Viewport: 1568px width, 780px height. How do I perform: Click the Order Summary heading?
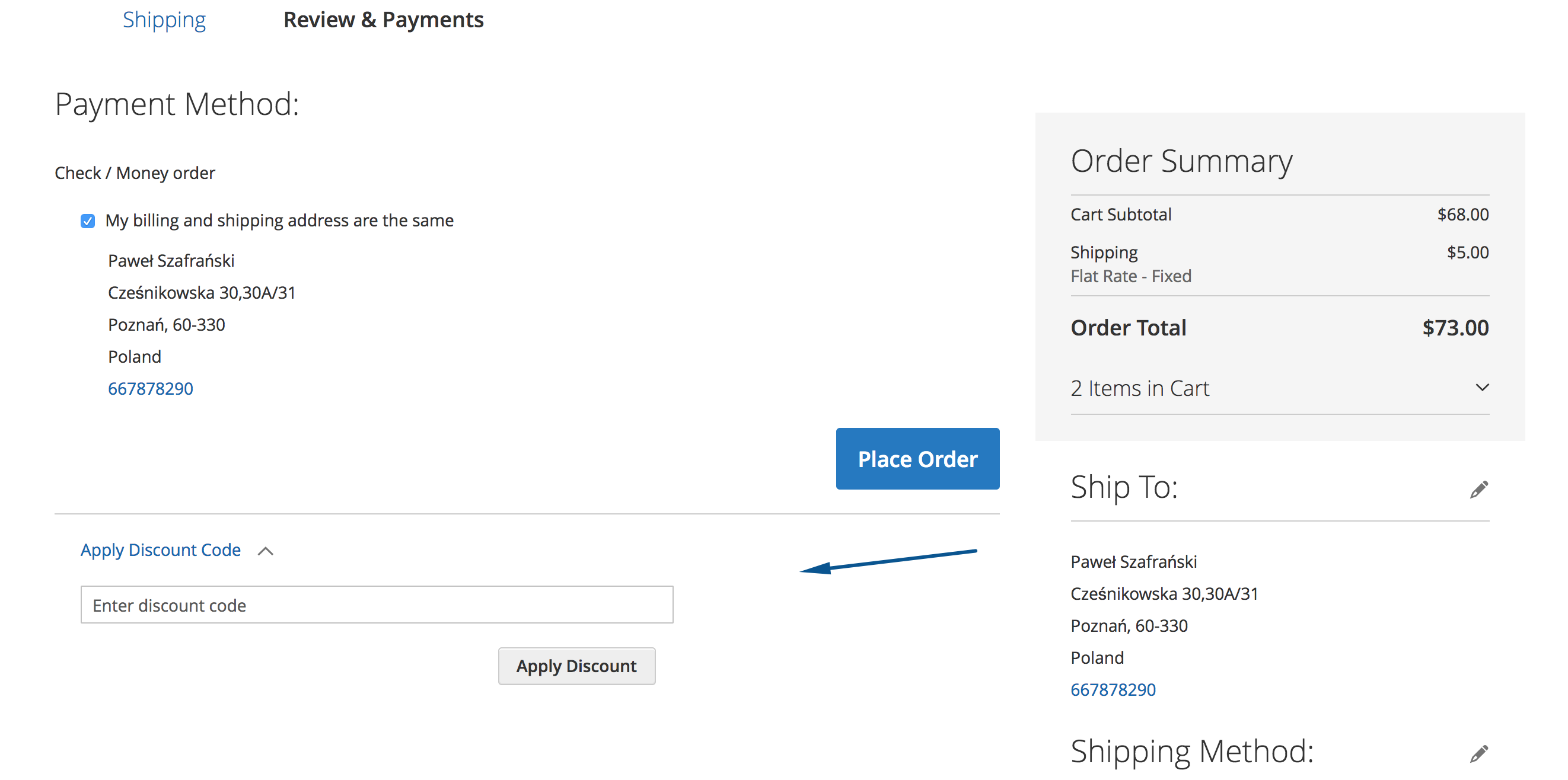[x=1181, y=161]
